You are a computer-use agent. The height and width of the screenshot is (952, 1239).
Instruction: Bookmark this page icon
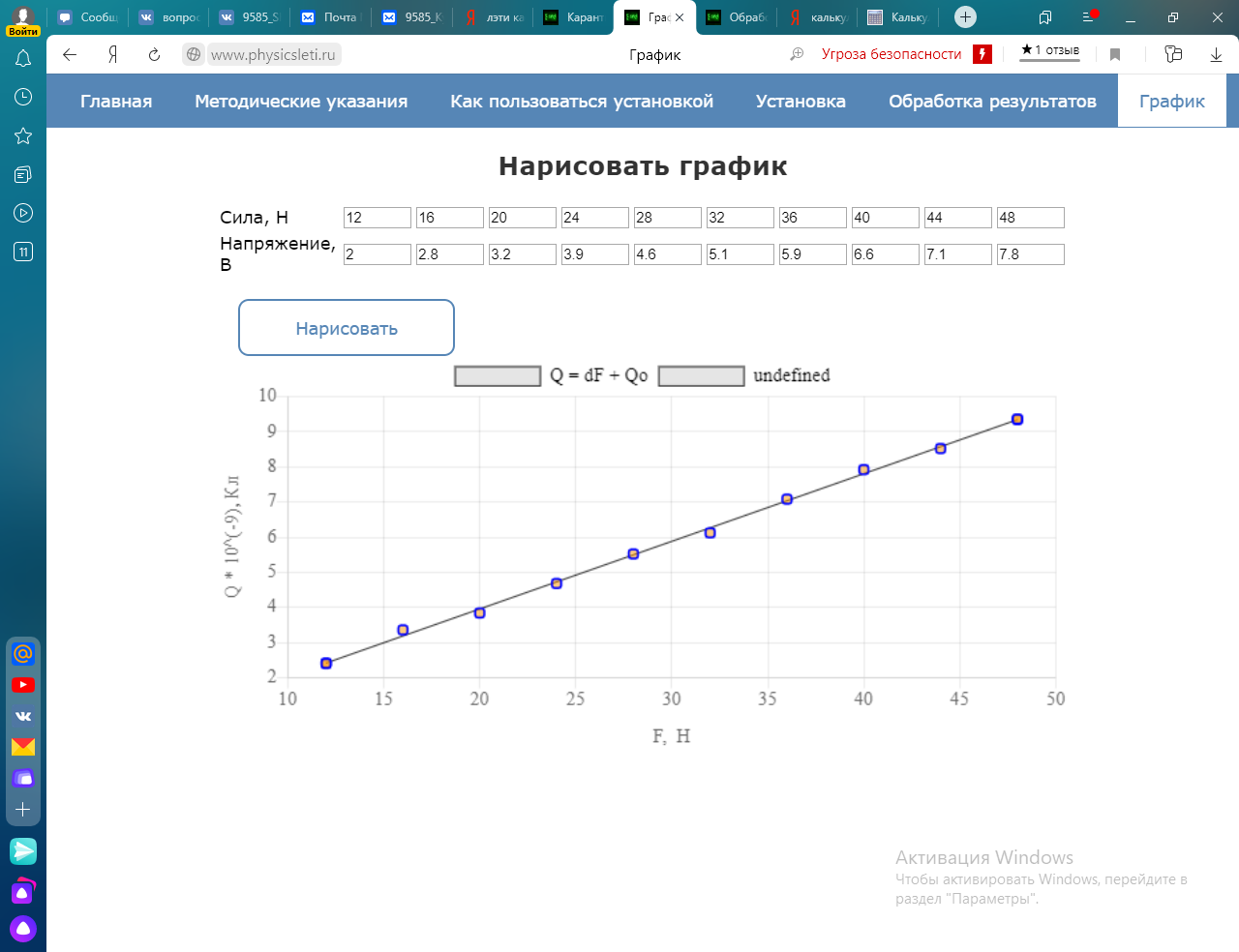point(1115,55)
